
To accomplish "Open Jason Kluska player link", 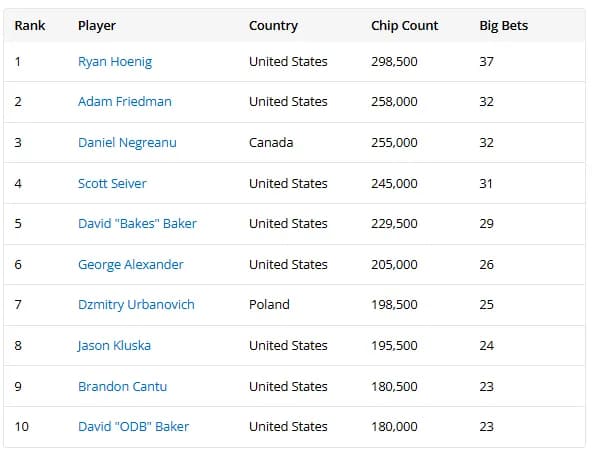I will click(114, 346).
